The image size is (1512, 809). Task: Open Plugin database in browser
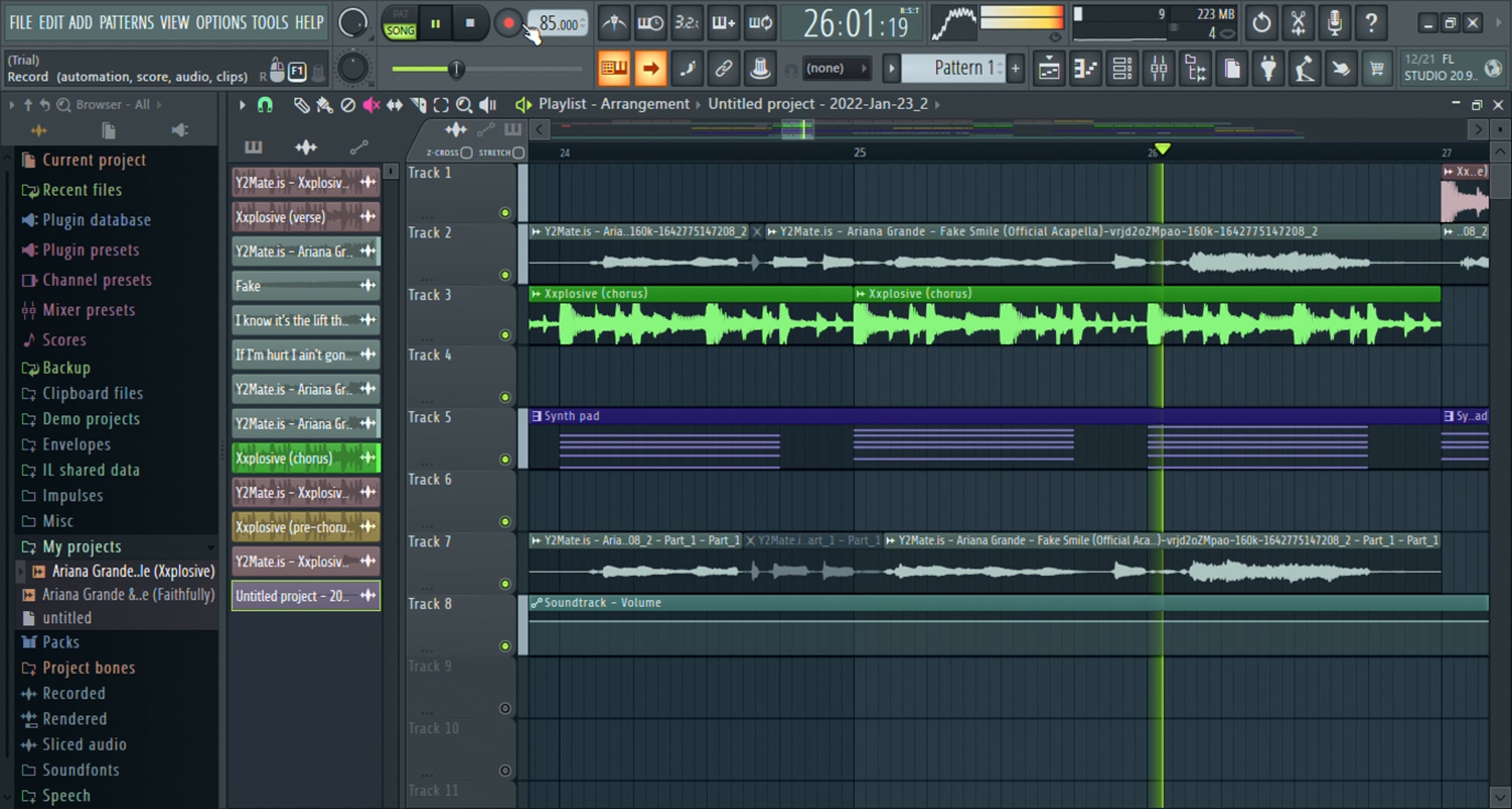(x=96, y=220)
